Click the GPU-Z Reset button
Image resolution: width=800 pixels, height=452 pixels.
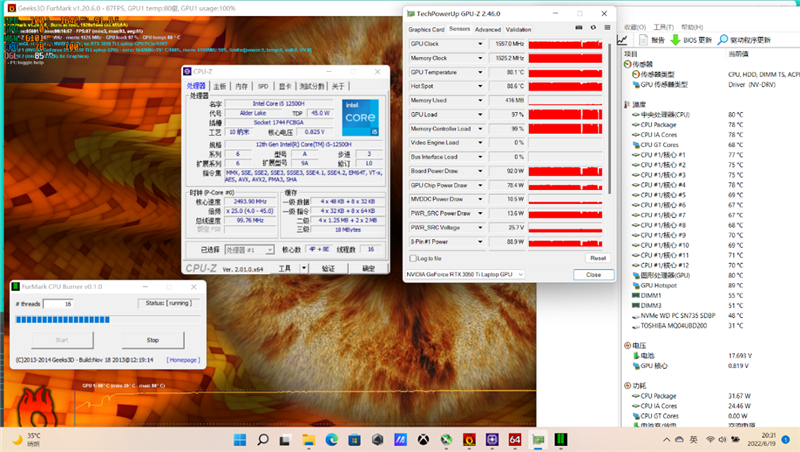(x=598, y=258)
